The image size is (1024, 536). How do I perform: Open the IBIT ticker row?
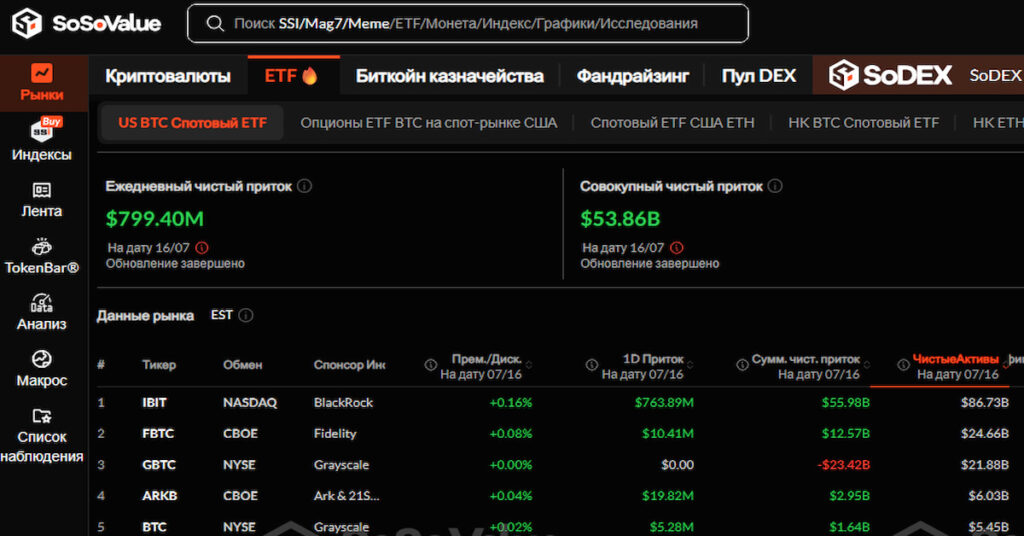tap(154, 402)
